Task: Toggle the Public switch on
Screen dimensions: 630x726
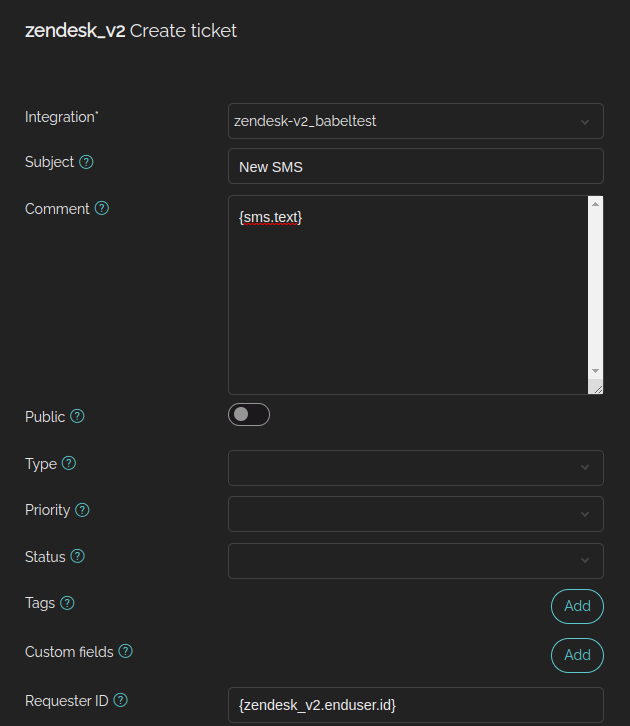Action: pos(249,414)
